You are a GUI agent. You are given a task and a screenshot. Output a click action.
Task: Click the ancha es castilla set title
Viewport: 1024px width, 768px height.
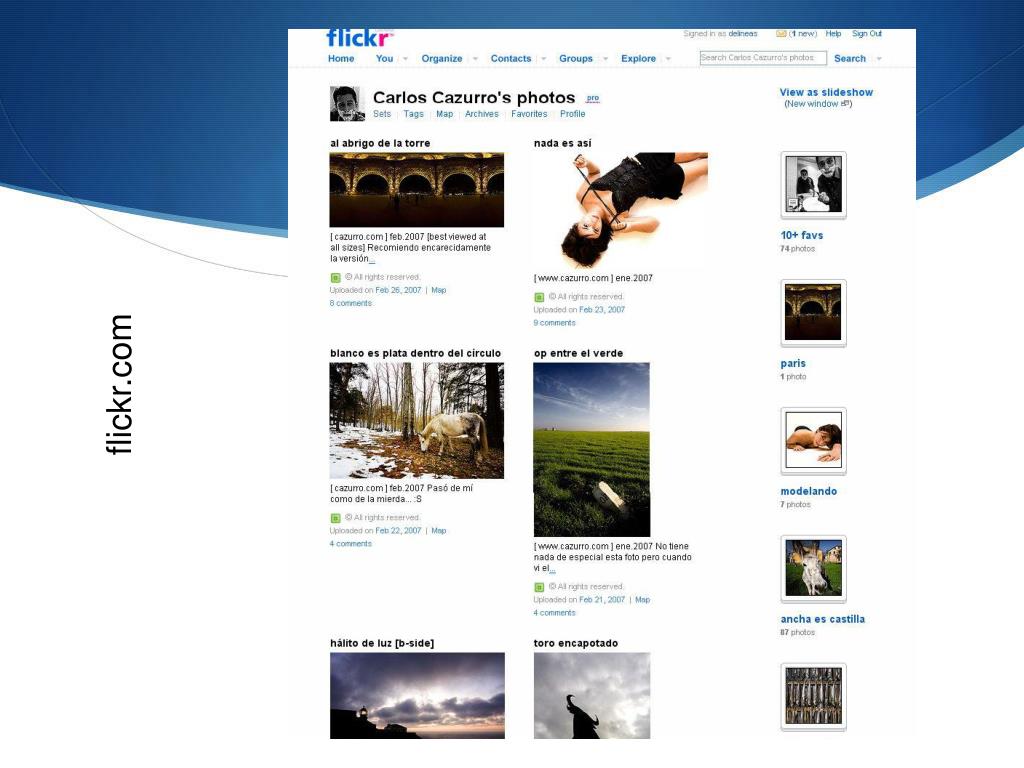pos(822,619)
